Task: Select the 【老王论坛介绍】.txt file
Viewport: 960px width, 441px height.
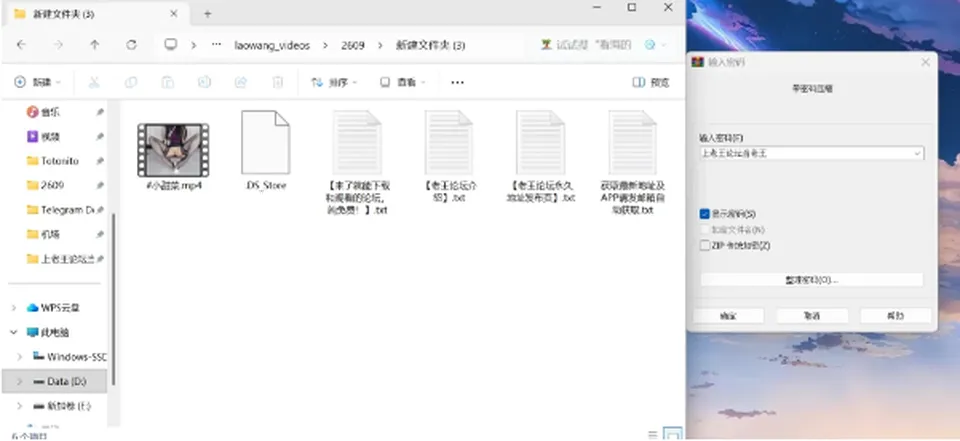Action: tap(449, 157)
